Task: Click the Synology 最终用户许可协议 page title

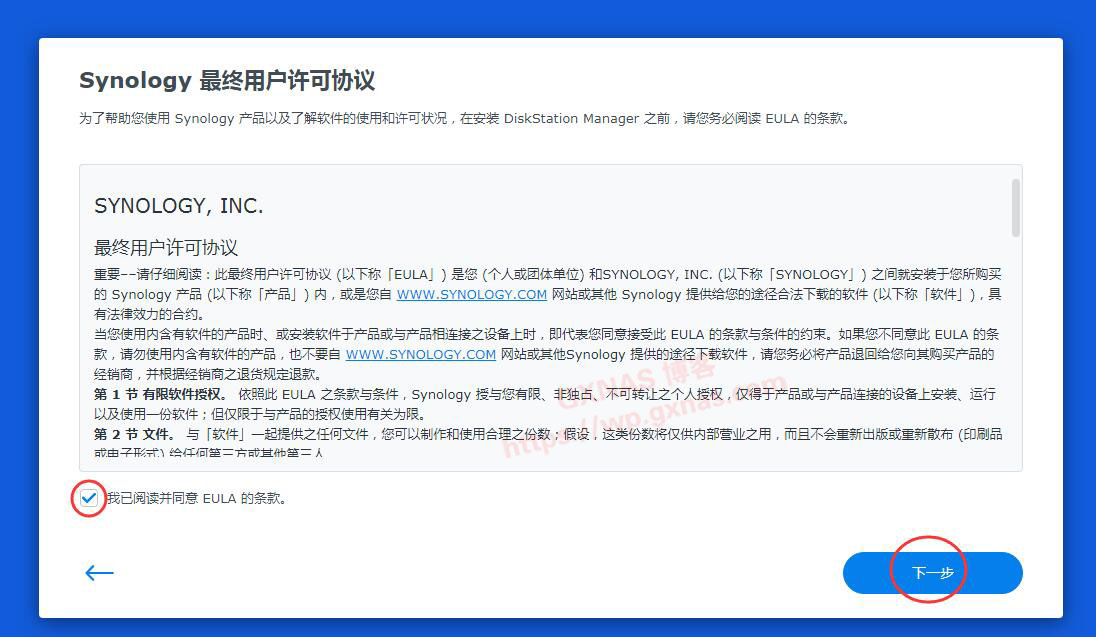Action: pyautogui.click(x=227, y=81)
